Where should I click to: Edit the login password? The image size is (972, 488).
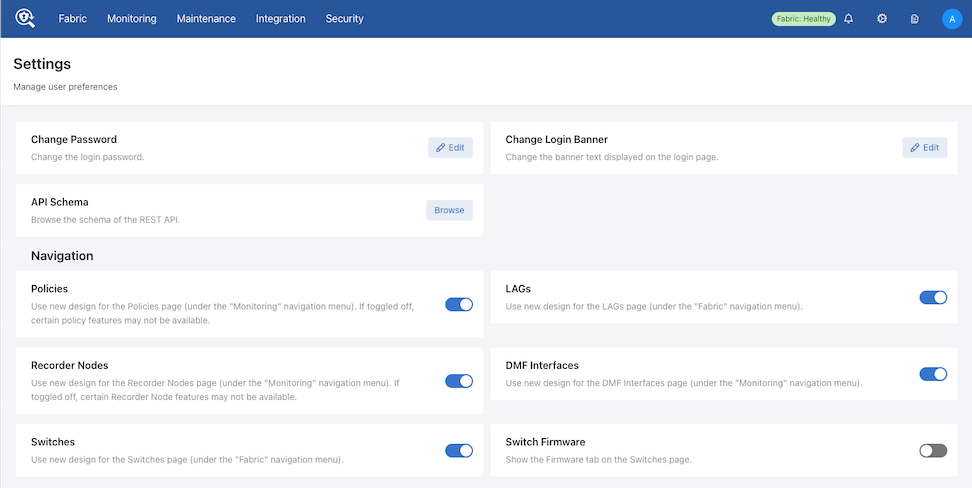pos(450,147)
